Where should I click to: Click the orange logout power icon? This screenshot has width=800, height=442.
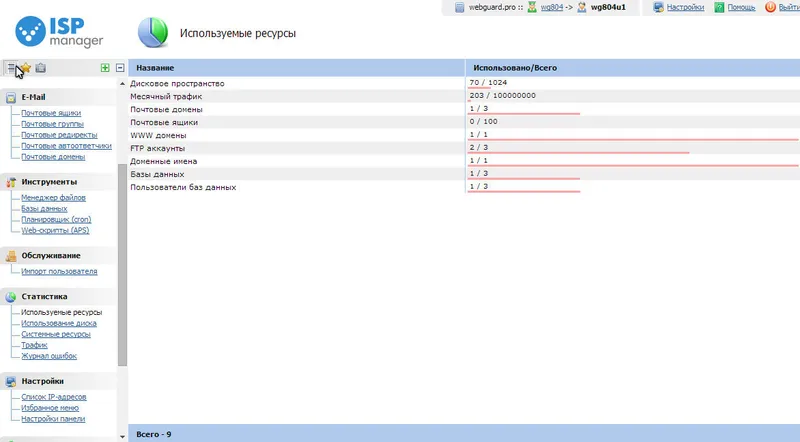[x=770, y=7]
